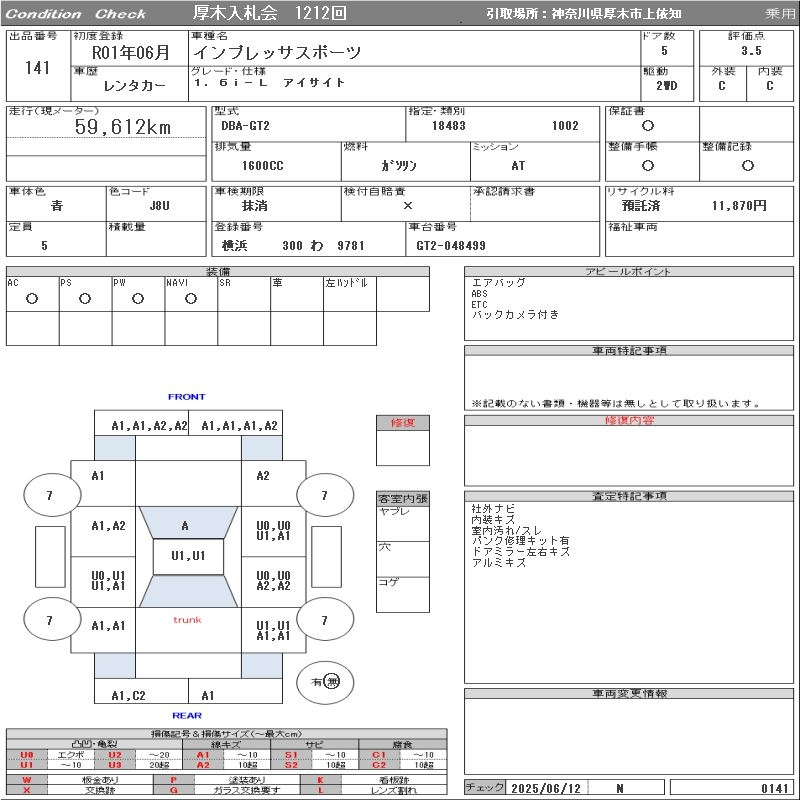Click "ETC" in the appeal points box
800x800 pixels.
(480, 305)
